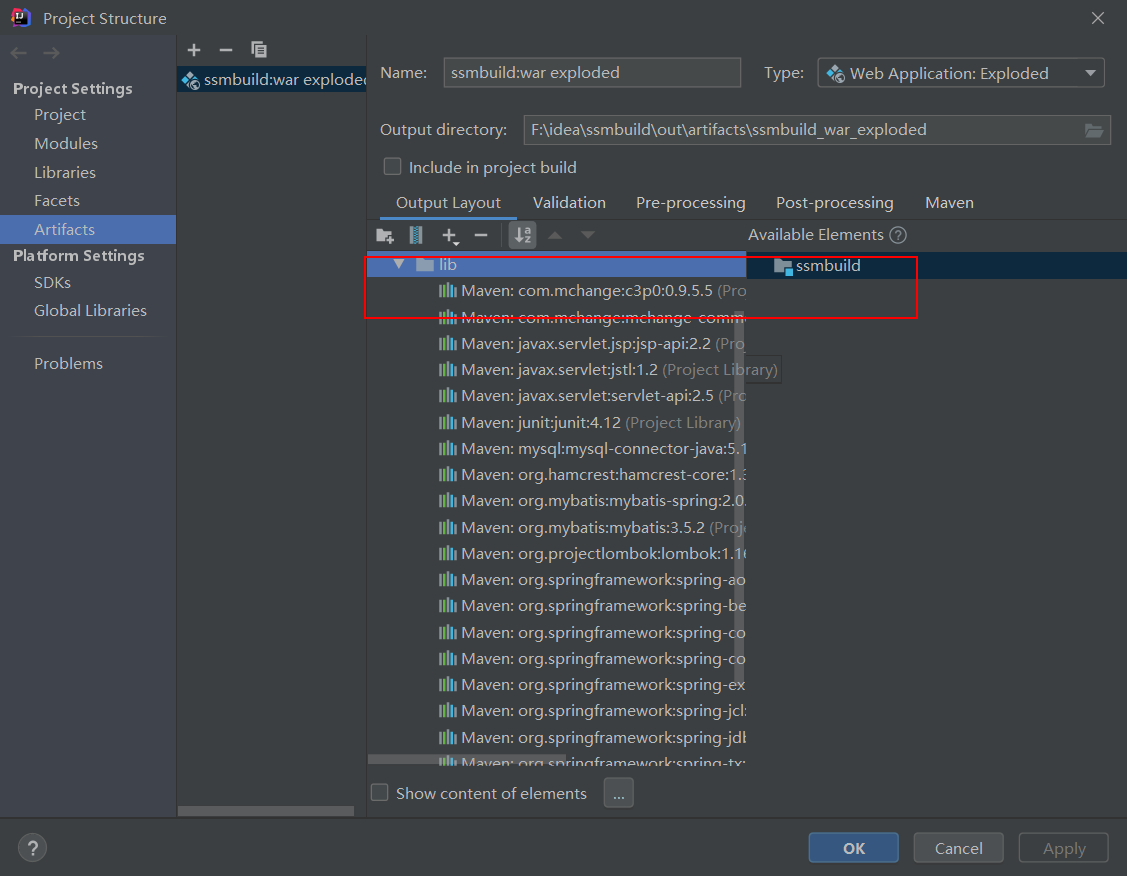Go back with the left arrow
This screenshot has height=876, width=1127.
(19, 52)
